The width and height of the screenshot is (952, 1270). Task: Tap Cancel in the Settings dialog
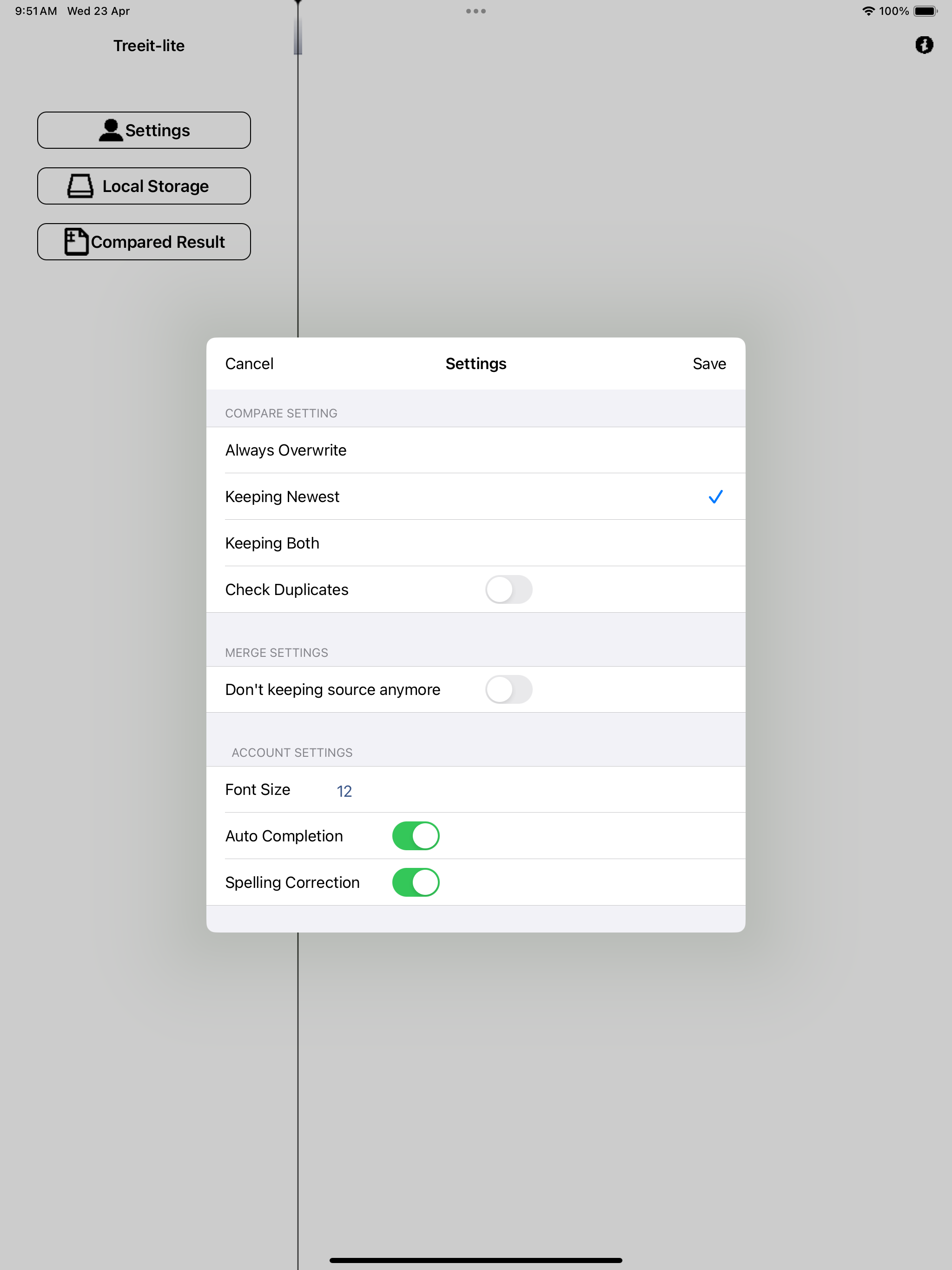(x=249, y=364)
